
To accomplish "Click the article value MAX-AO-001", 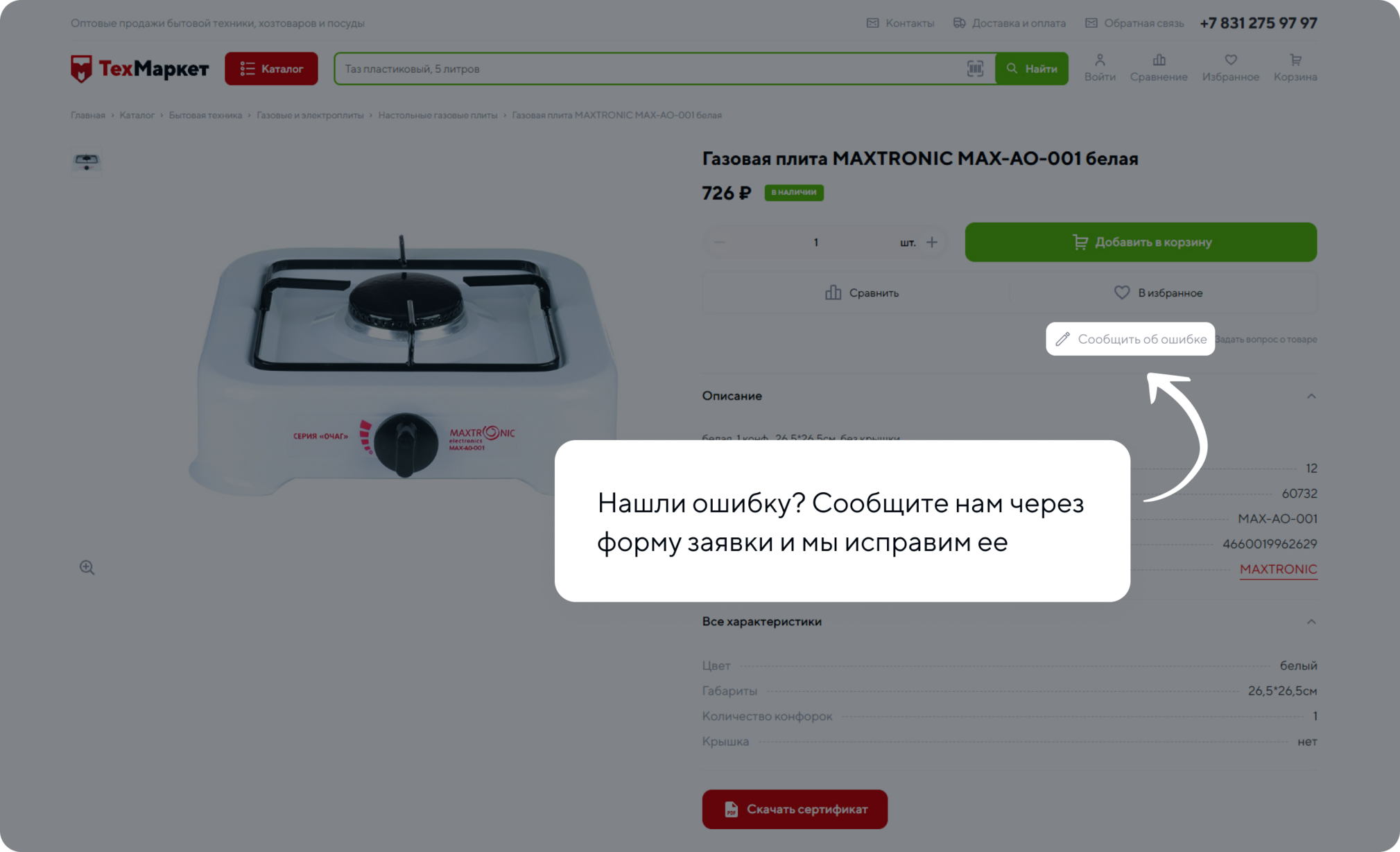I will pos(1277,519).
